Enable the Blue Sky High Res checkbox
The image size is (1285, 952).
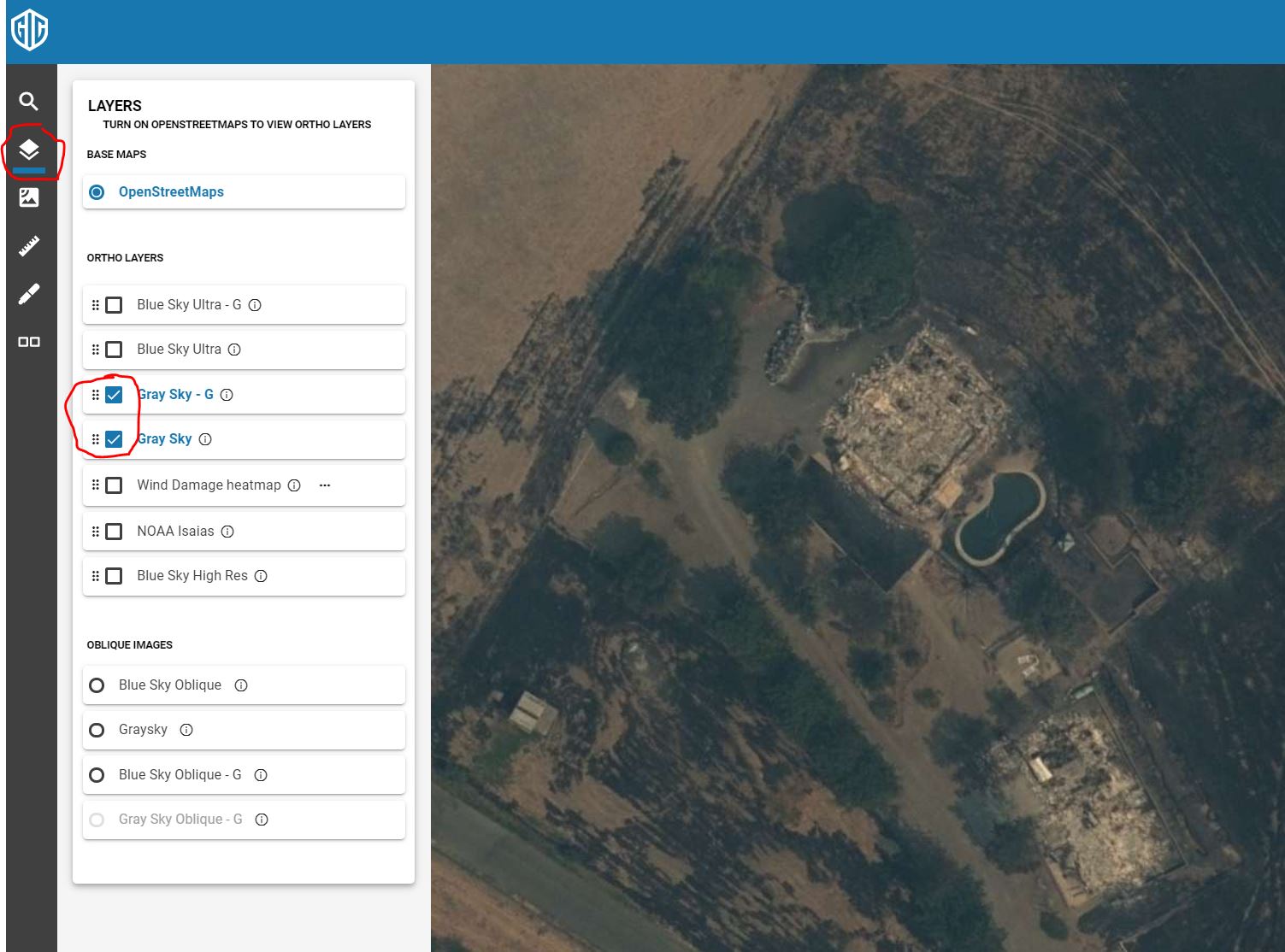[x=114, y=576]
